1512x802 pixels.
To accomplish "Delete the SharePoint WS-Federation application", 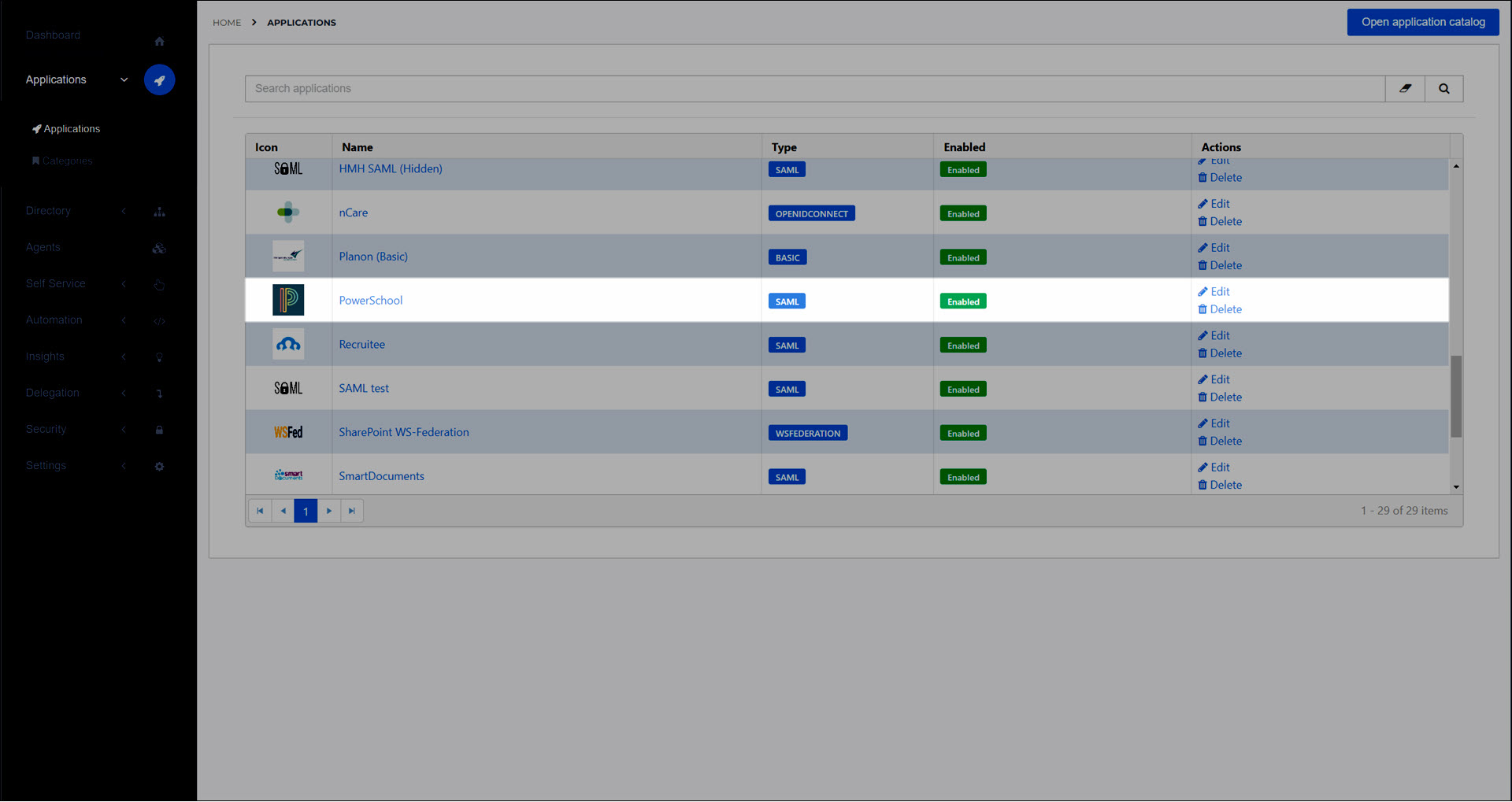I will (x=1220, y=442).
